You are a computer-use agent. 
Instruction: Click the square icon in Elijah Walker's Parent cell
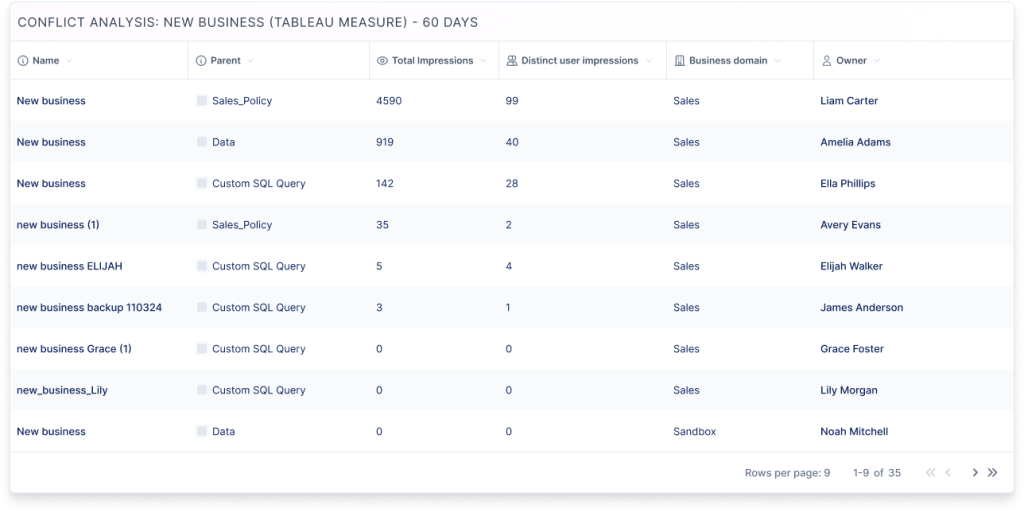[202, 266]
